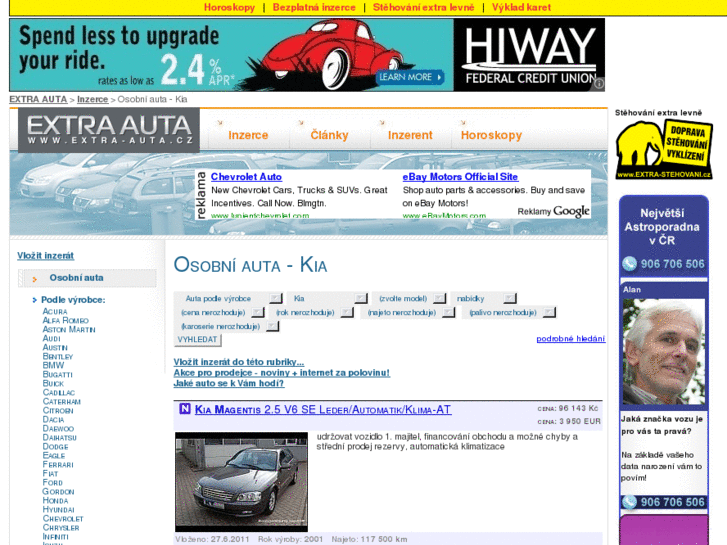This screenshot has width=727, height=545.
Task: Open the Články navigation tab
Action: click(329, 135)
